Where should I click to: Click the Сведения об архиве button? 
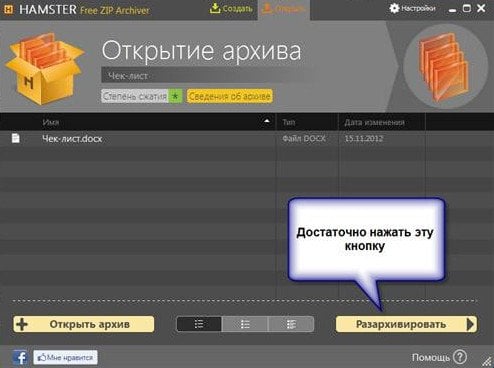point(230,96)
